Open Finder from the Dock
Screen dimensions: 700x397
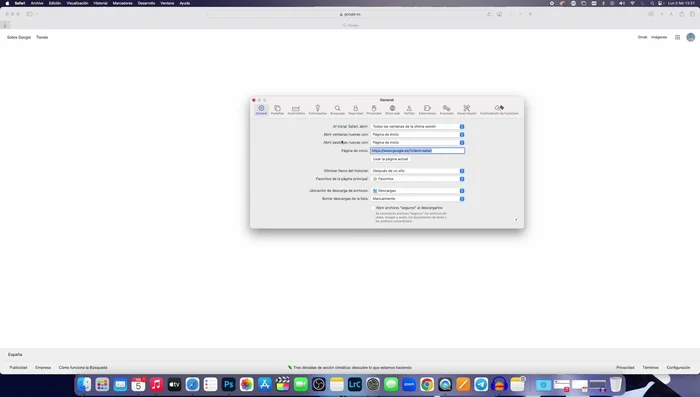[84, 384]
